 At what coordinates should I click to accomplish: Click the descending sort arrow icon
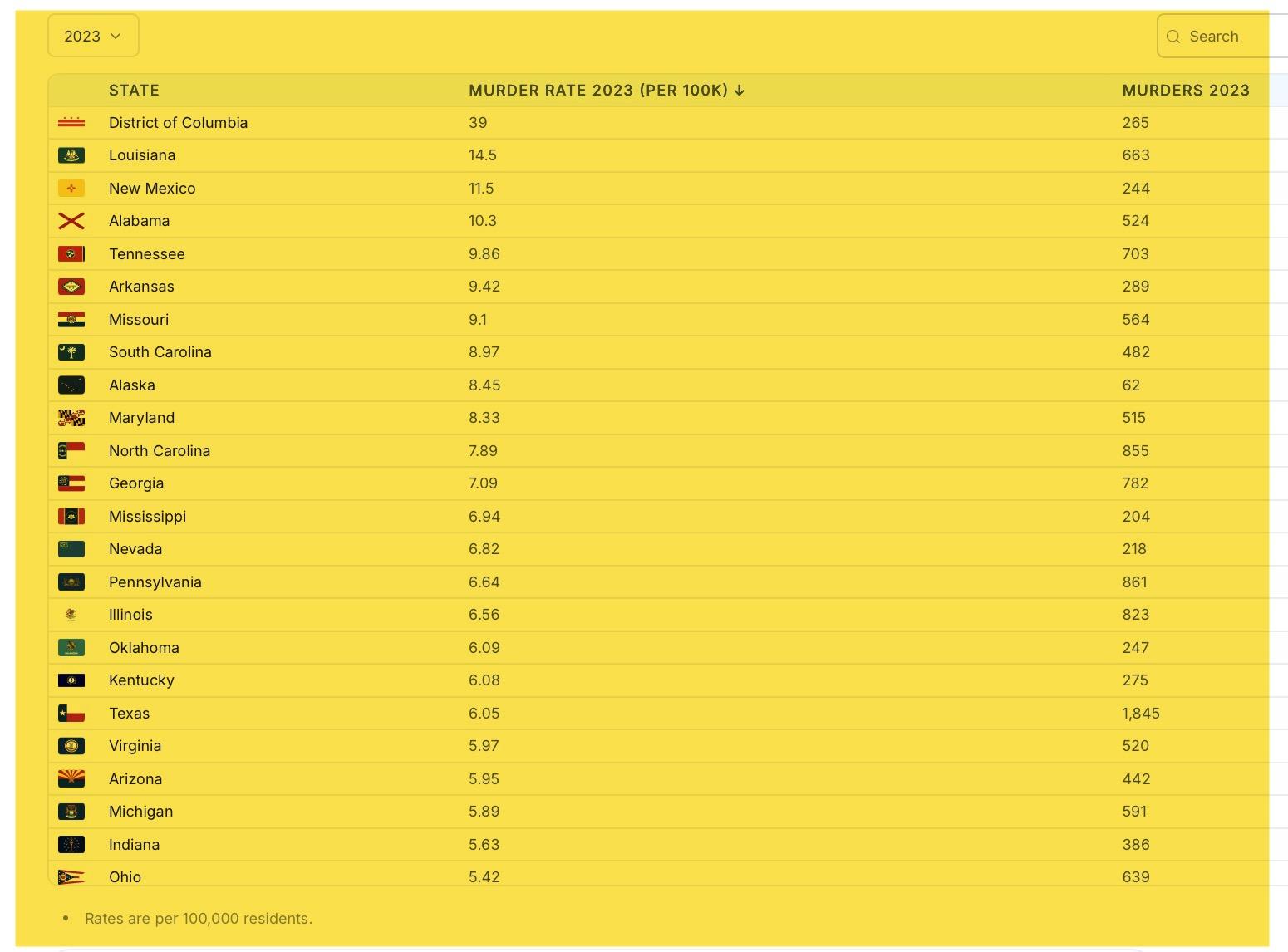740,90
